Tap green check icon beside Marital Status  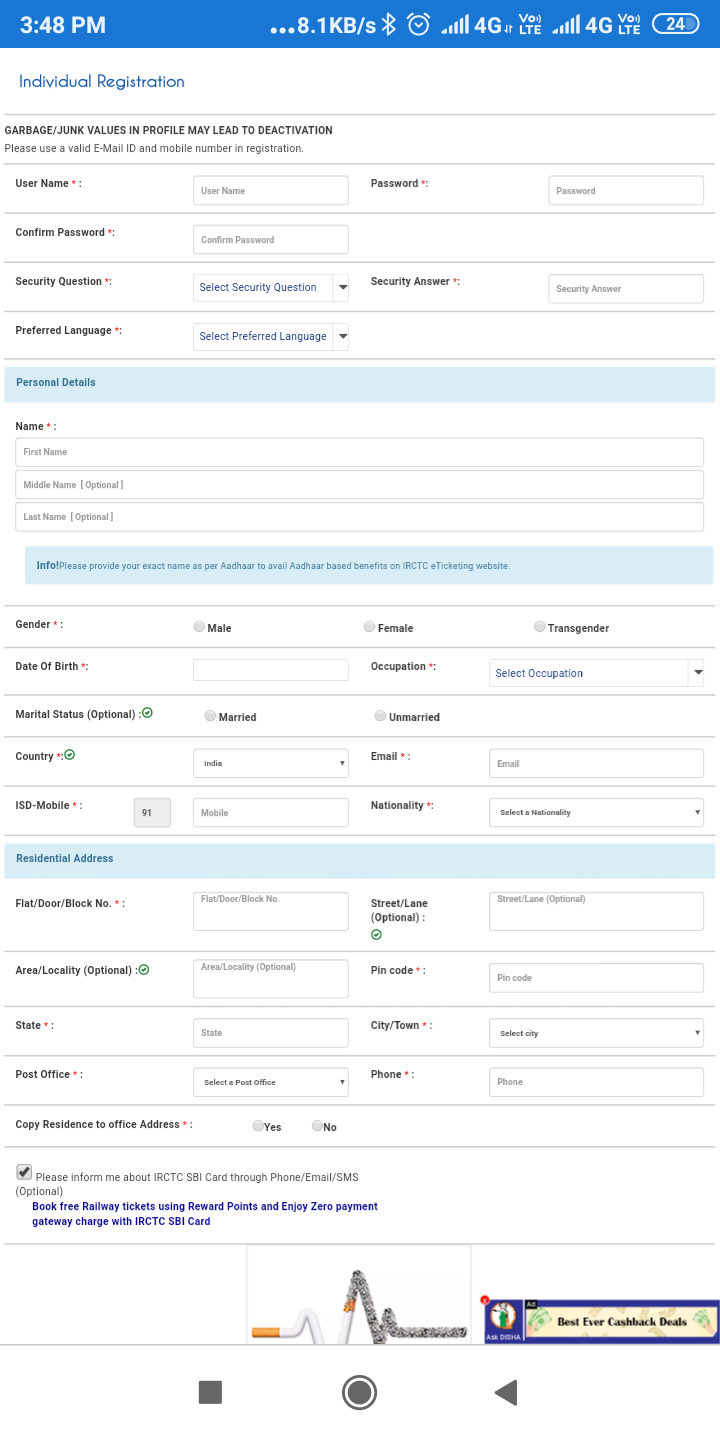tap(147, 713)
